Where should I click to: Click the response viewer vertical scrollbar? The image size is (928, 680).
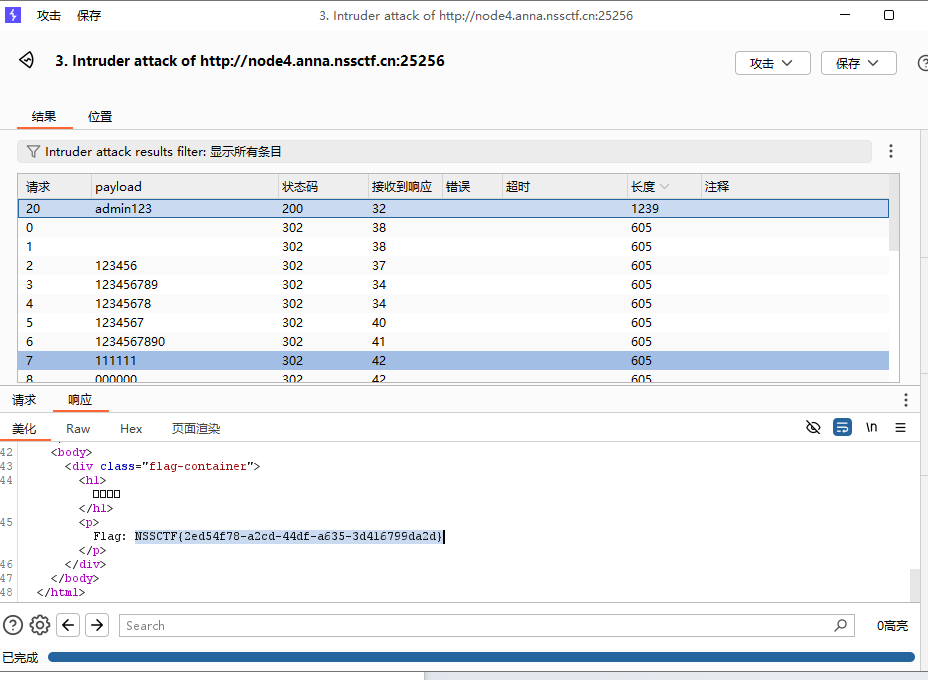pyautogui.click(x=915, y=585)
